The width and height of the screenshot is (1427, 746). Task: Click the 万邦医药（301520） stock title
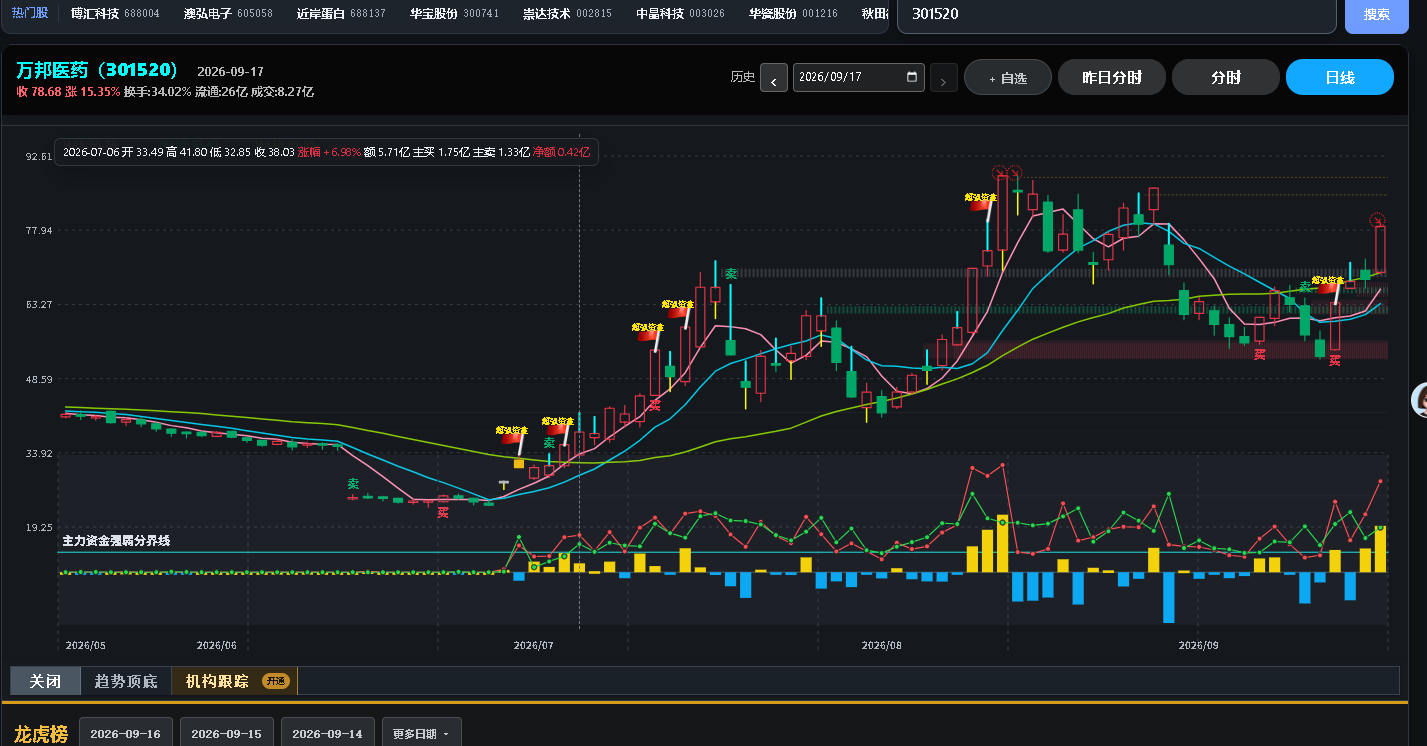[x=98, y=70]
